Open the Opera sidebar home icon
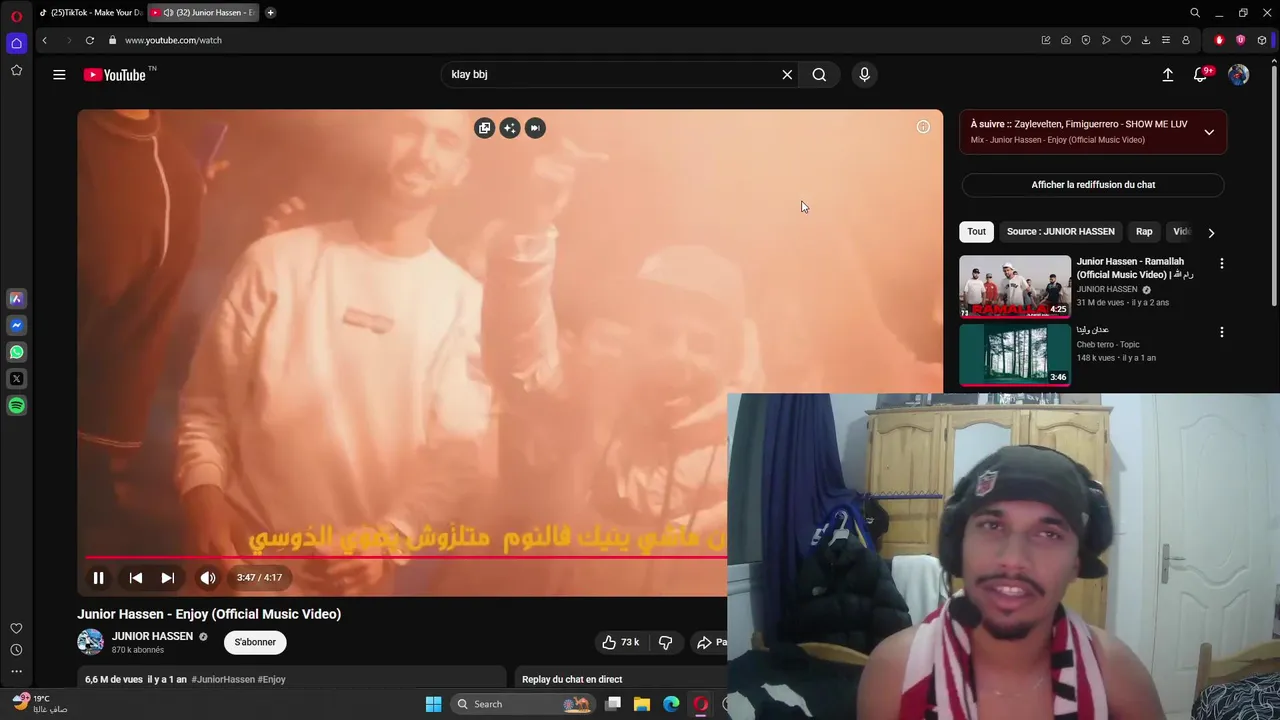Screen dimensions: 1280x720 click(x=16, y=43)
